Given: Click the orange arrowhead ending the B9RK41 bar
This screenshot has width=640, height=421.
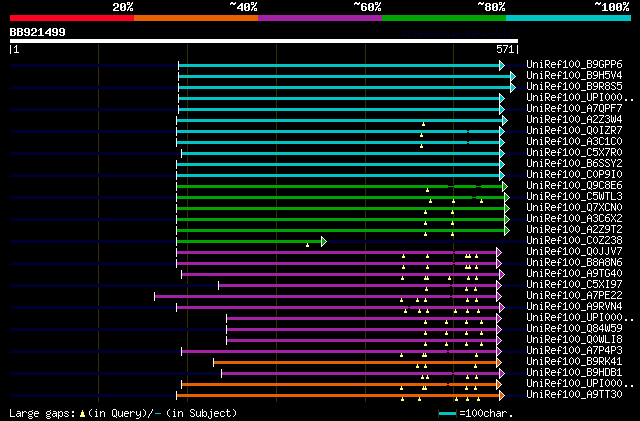Looking at the screenshot, I should pos(499,363).
